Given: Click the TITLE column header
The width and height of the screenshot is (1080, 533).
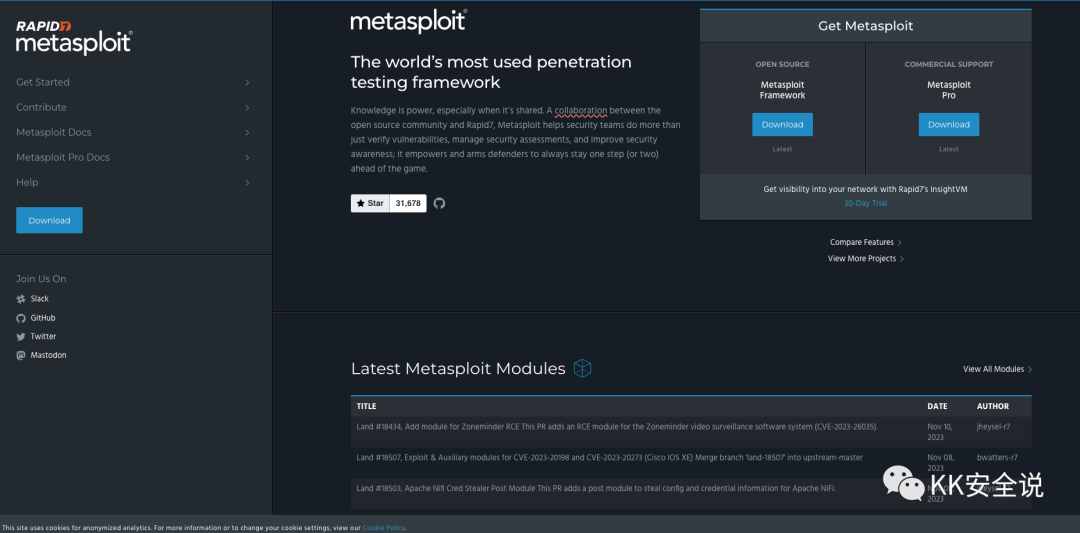Looking at the screenshot, I should coord(366,406).
